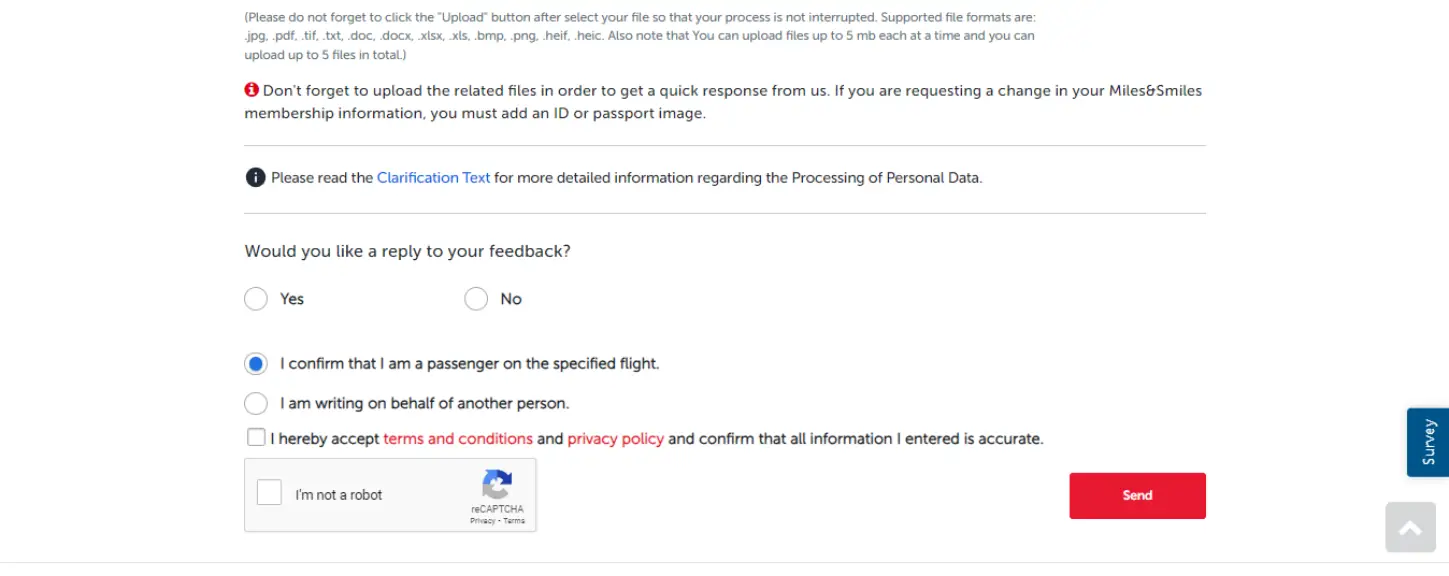Open the Clarification Text link

click(433, 178)
